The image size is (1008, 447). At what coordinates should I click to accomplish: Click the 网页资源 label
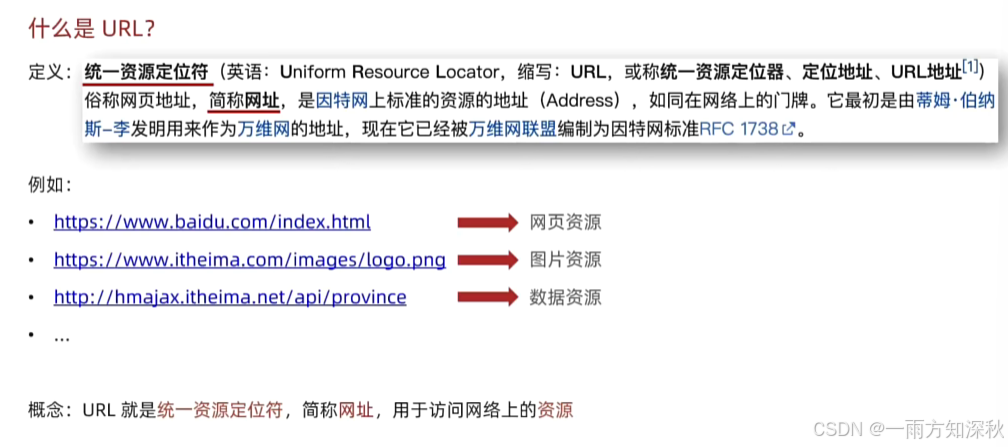566,223
